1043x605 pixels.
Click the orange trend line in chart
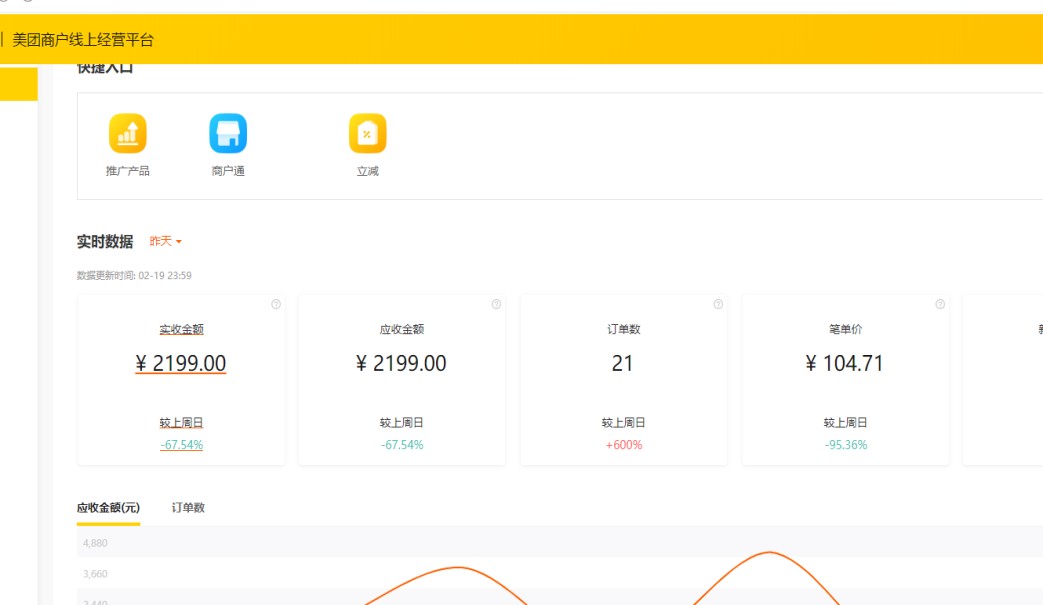(456, 568)
